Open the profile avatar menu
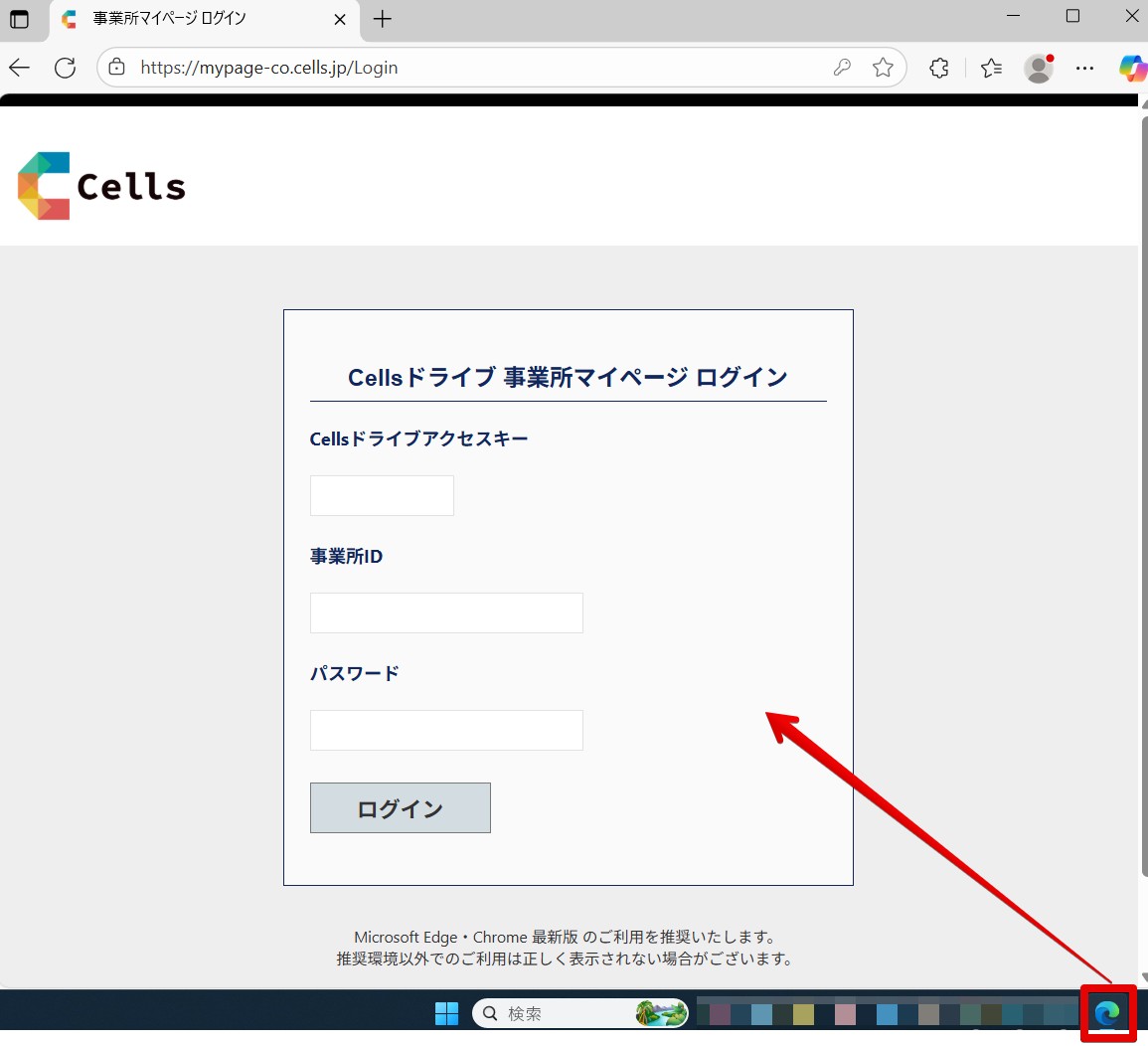This screenshot has width=1148, height=1046. [x=1039, y=68]
